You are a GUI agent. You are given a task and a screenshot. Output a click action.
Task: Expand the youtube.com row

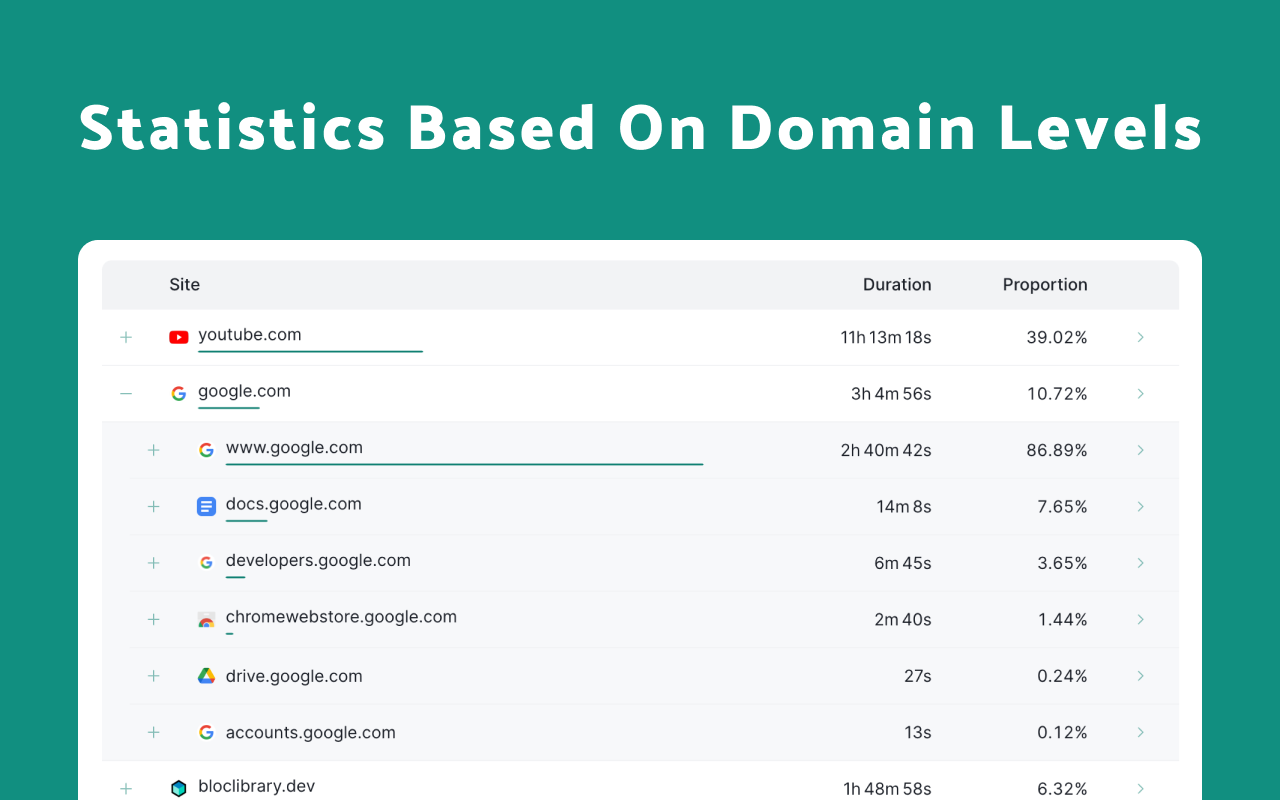coord(126,337)
